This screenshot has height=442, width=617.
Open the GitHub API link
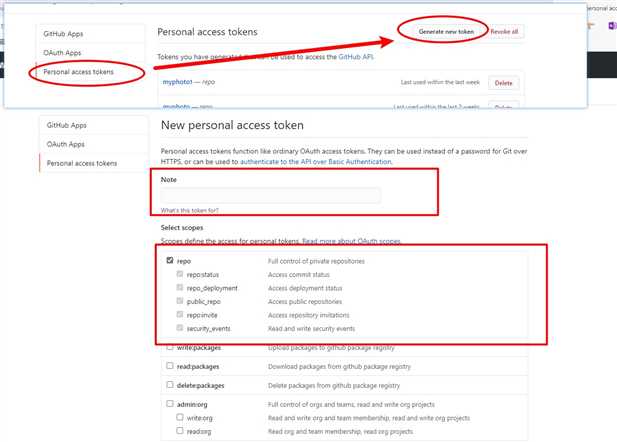[356, 57]
